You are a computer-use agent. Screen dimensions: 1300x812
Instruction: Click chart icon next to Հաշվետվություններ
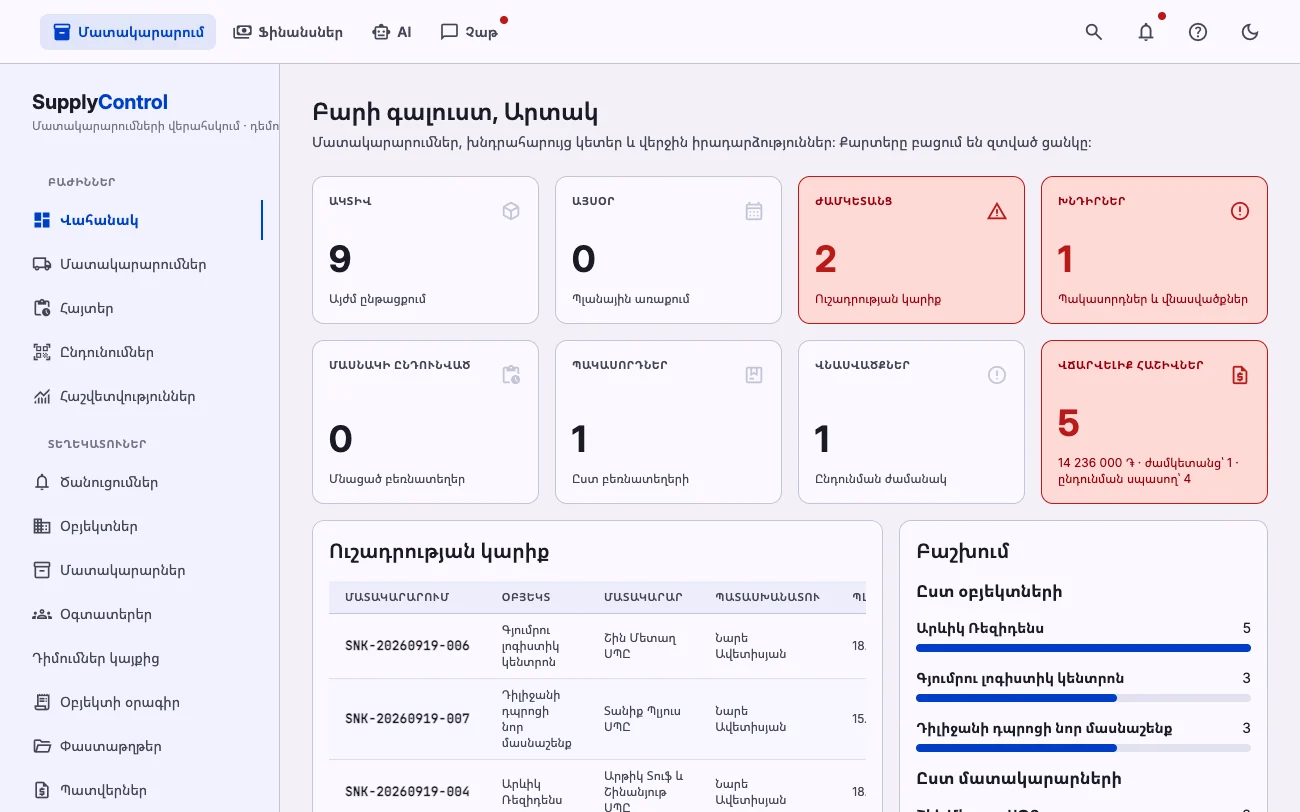[42, 396]
